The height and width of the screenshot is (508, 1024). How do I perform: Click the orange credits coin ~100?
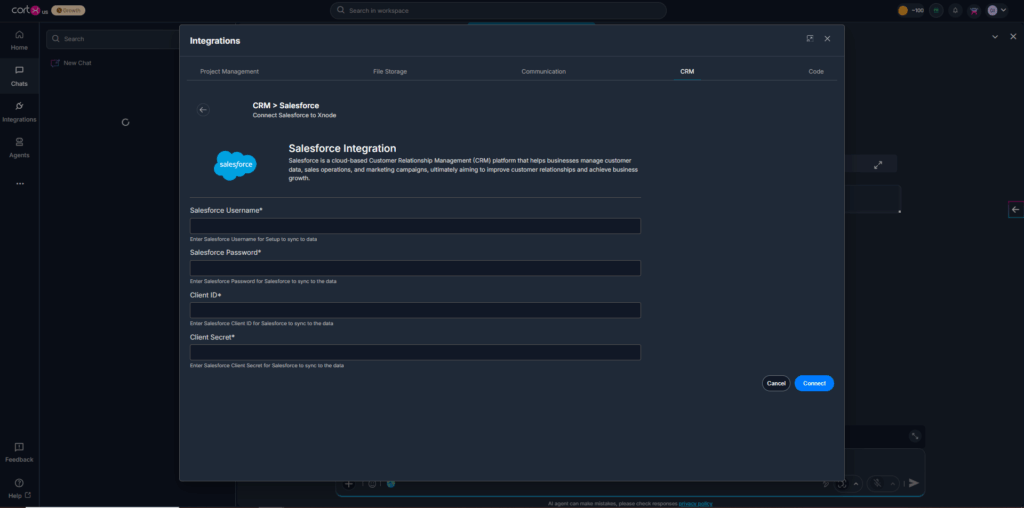[910, 10]
